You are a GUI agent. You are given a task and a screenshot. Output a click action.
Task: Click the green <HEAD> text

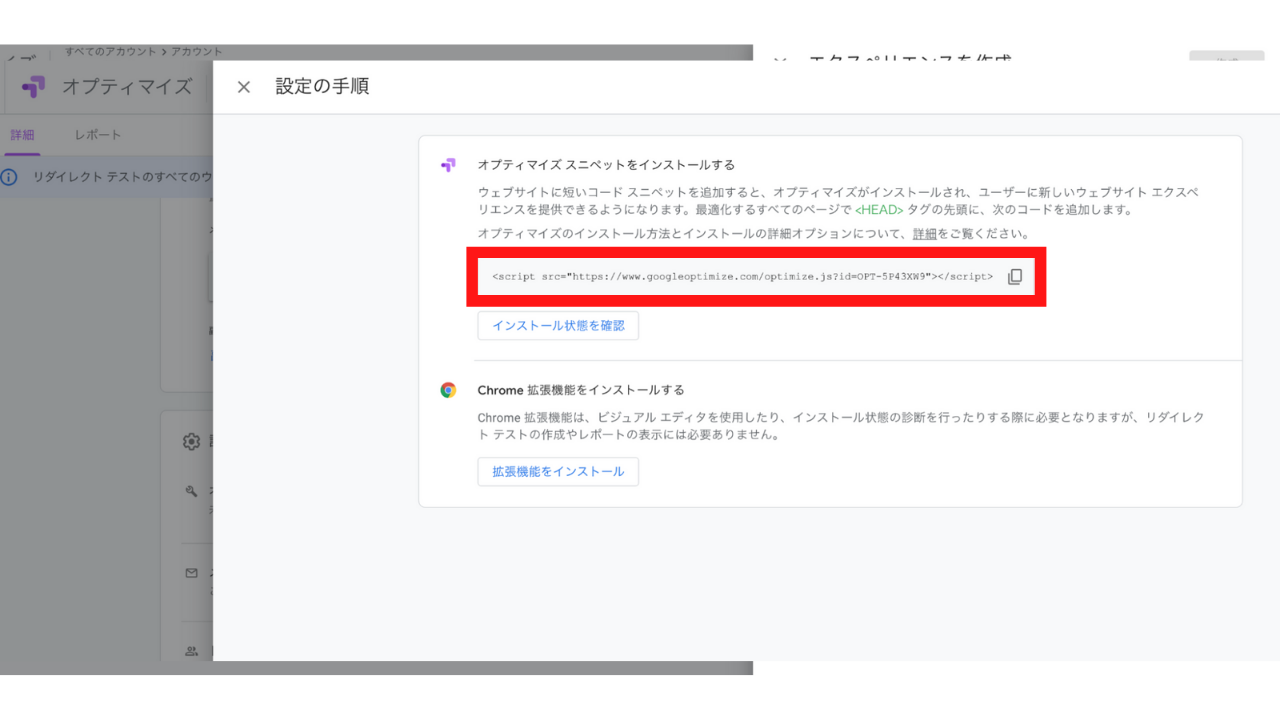[879, 210]
